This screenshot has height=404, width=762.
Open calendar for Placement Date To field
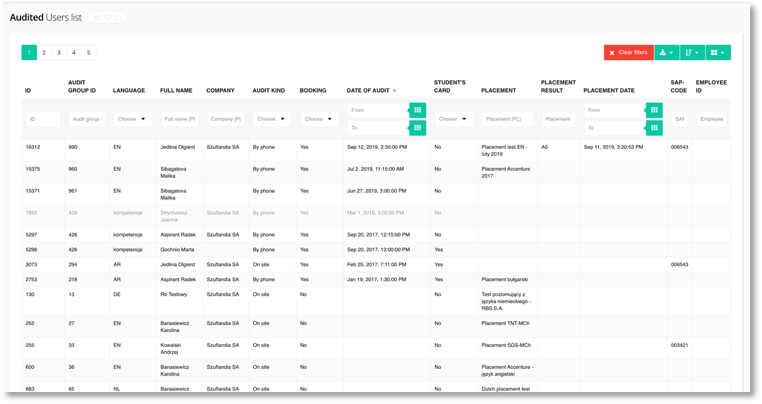[654, 128]
